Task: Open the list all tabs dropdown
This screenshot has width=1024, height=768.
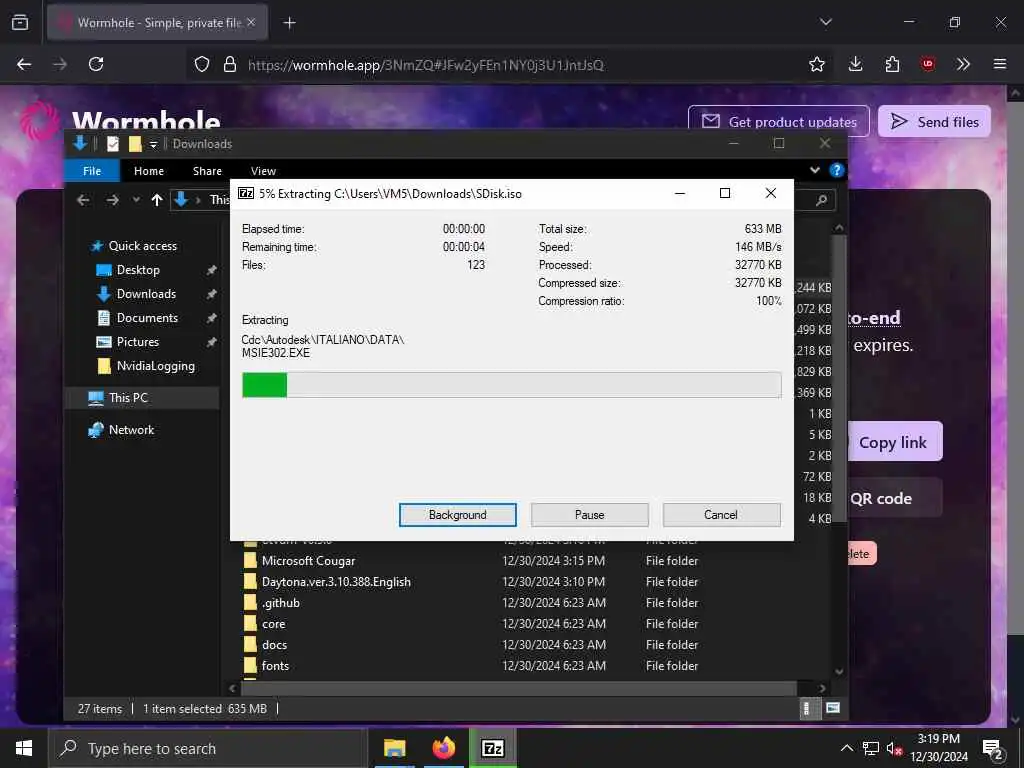Action: [825, 22]
